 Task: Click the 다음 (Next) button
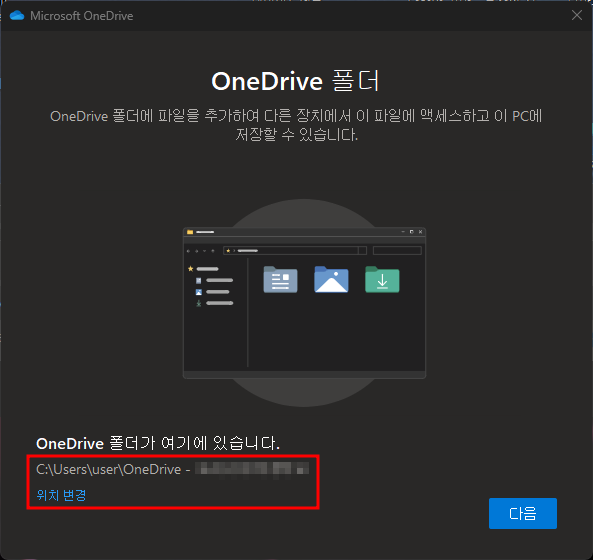tap(523, 513)
